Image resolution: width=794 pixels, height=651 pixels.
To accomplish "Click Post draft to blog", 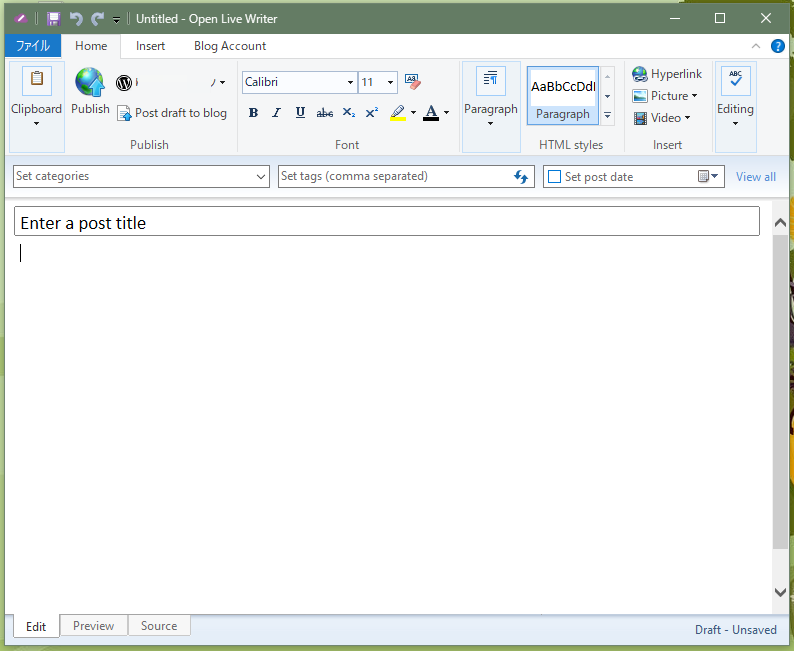I will pyautogui.click(x=172, y=113).
